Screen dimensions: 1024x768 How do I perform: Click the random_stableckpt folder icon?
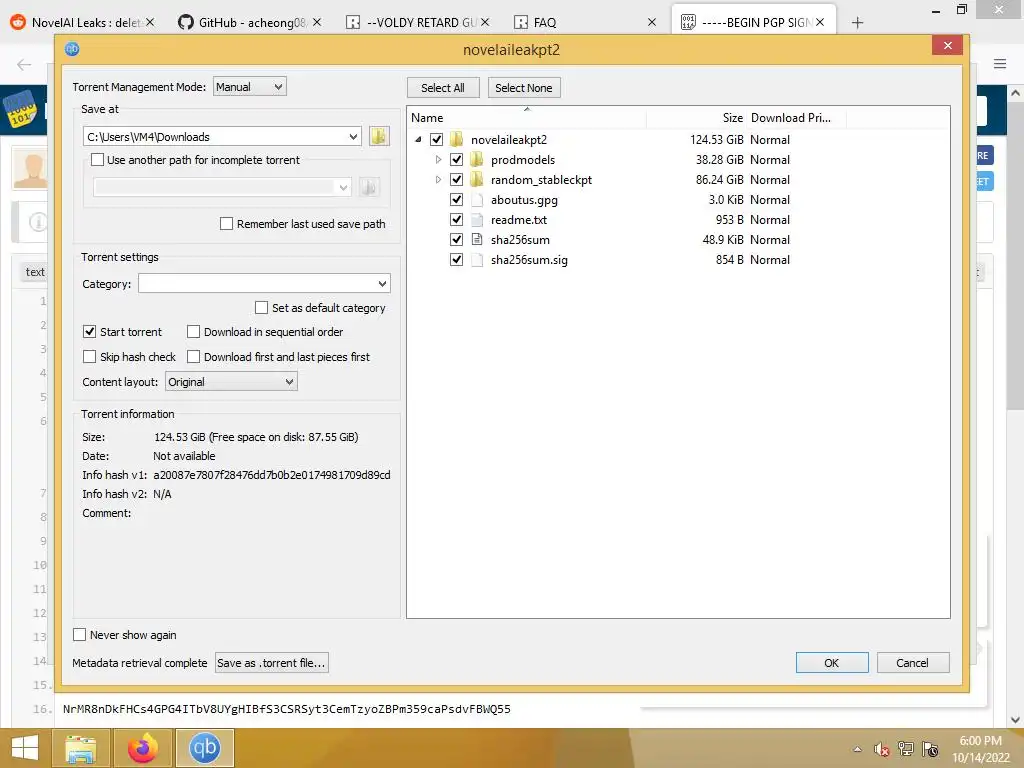[477, 180]
